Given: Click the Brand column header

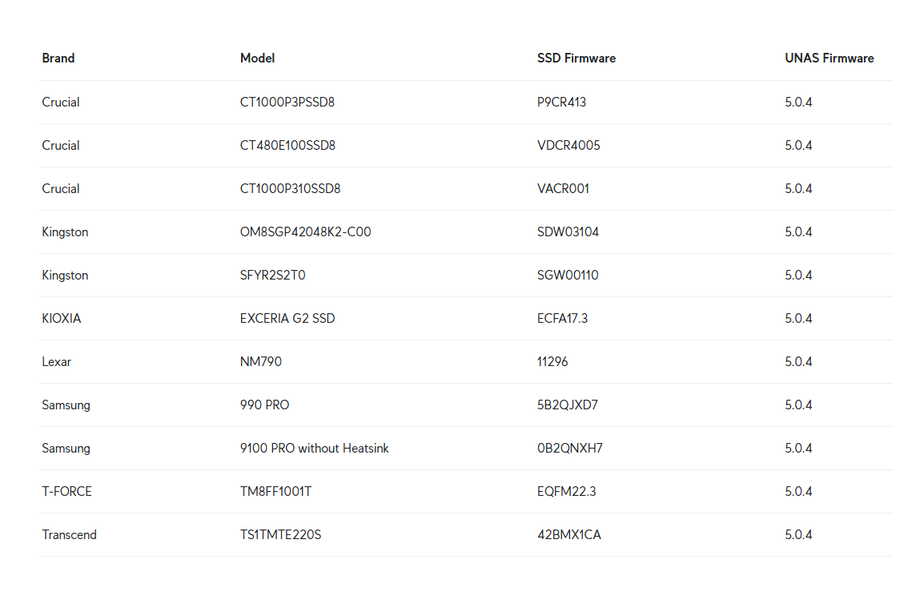Looking at the screenshot, I should coord(58,58).
